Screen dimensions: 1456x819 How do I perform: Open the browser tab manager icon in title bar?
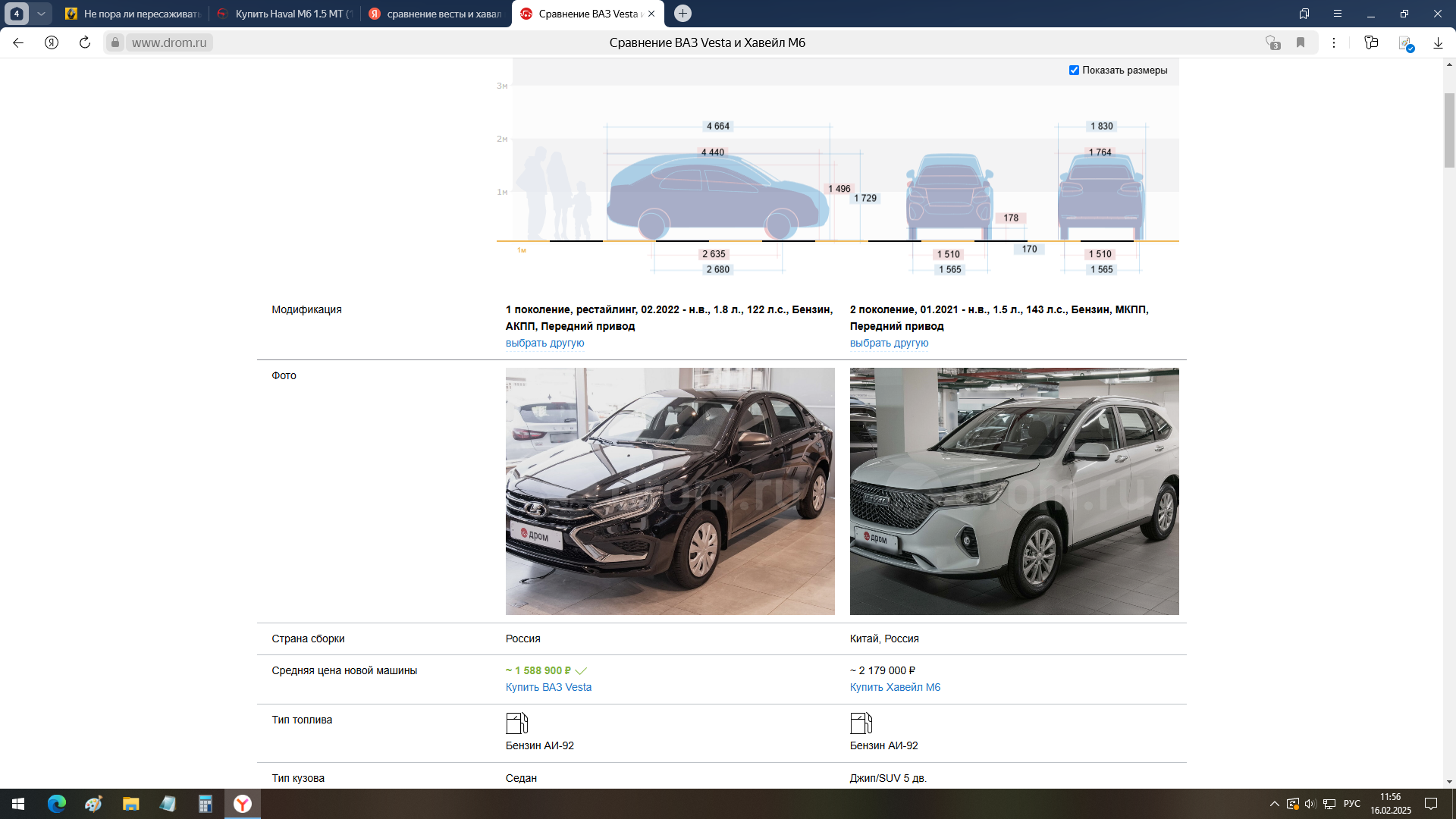[x=1304, y=14]
